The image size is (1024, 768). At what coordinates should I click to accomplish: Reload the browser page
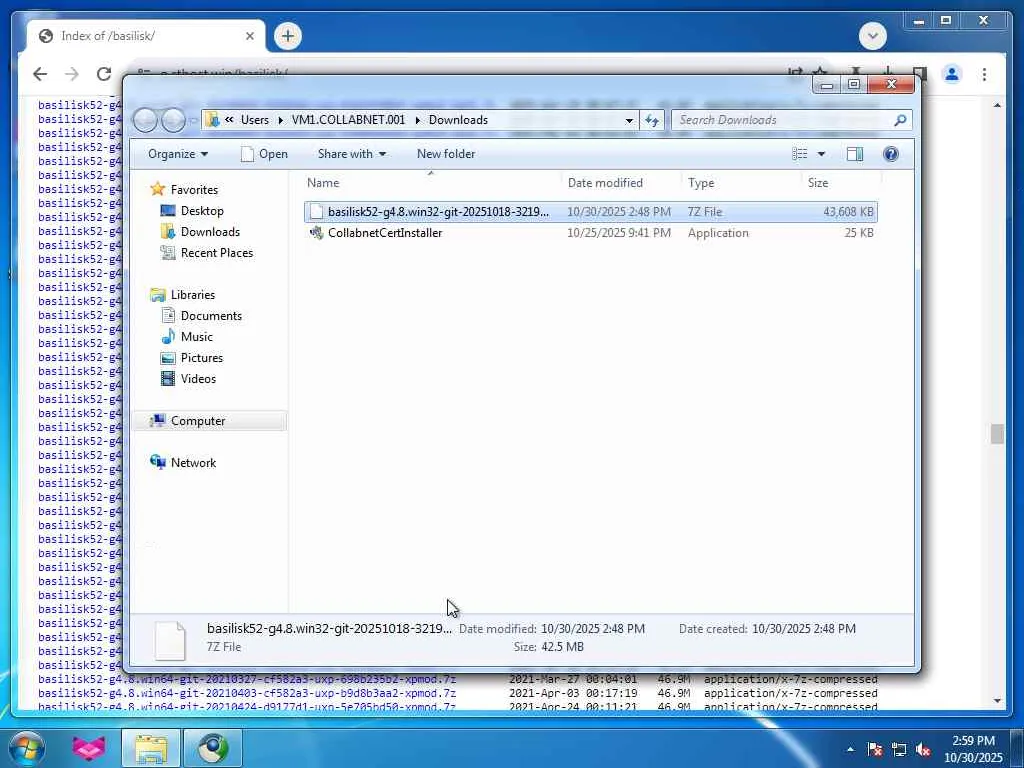[x=104, y=74]
